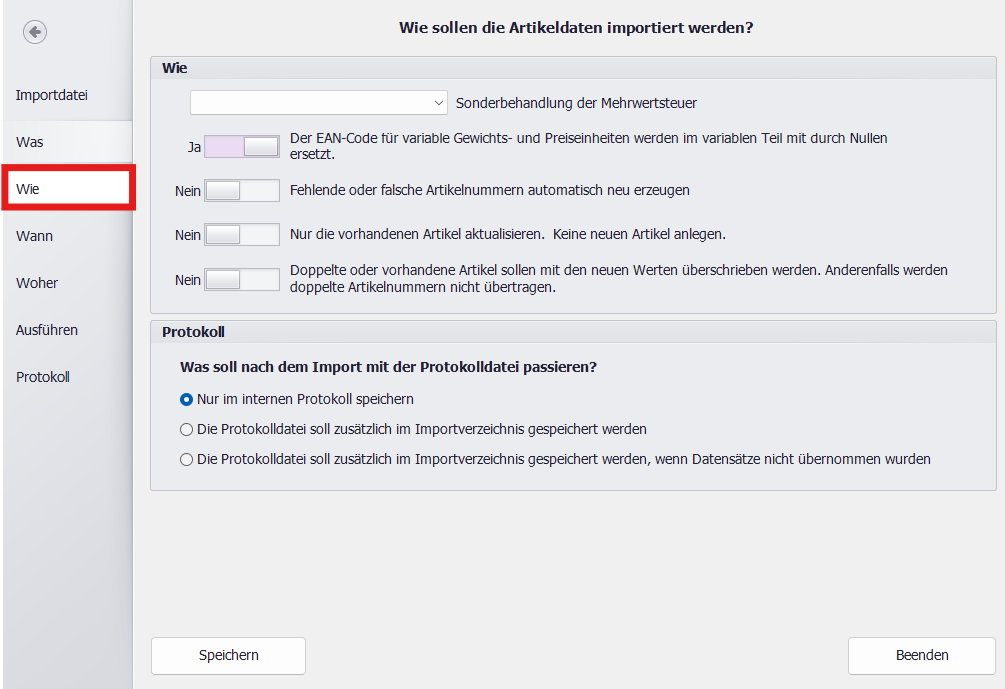Image resolution: width=1005 pixels, height=689 pixels.
Task: Enable automatic regeneration of missing Artikelnummern
Action: (242, 190)
